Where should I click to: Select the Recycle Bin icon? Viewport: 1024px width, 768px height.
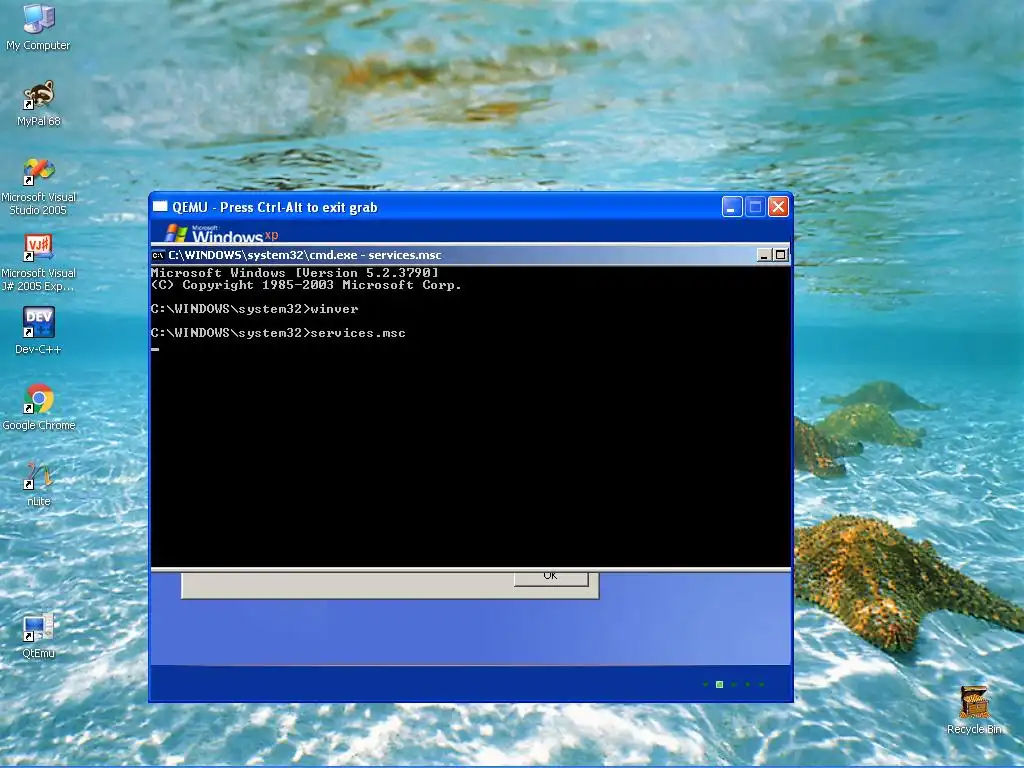pyautogui.click(x=974, y=711)
